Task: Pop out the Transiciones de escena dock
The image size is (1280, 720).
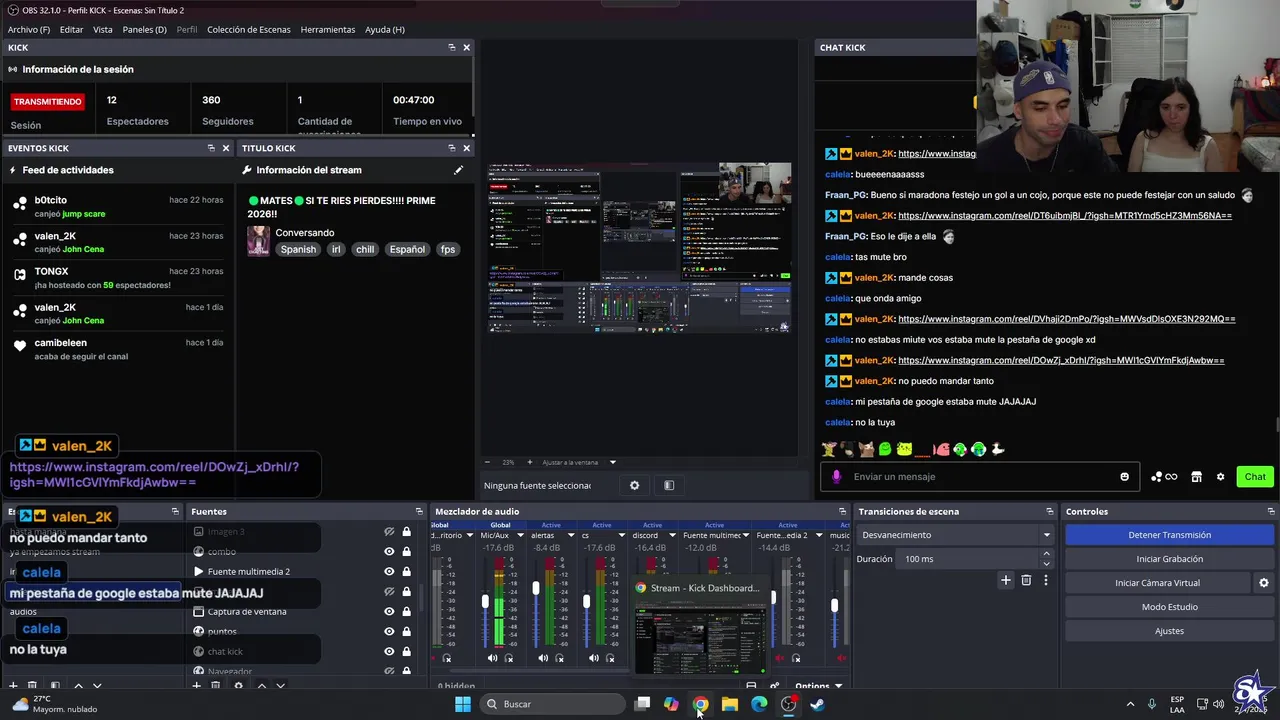Action: (1049, 511)
